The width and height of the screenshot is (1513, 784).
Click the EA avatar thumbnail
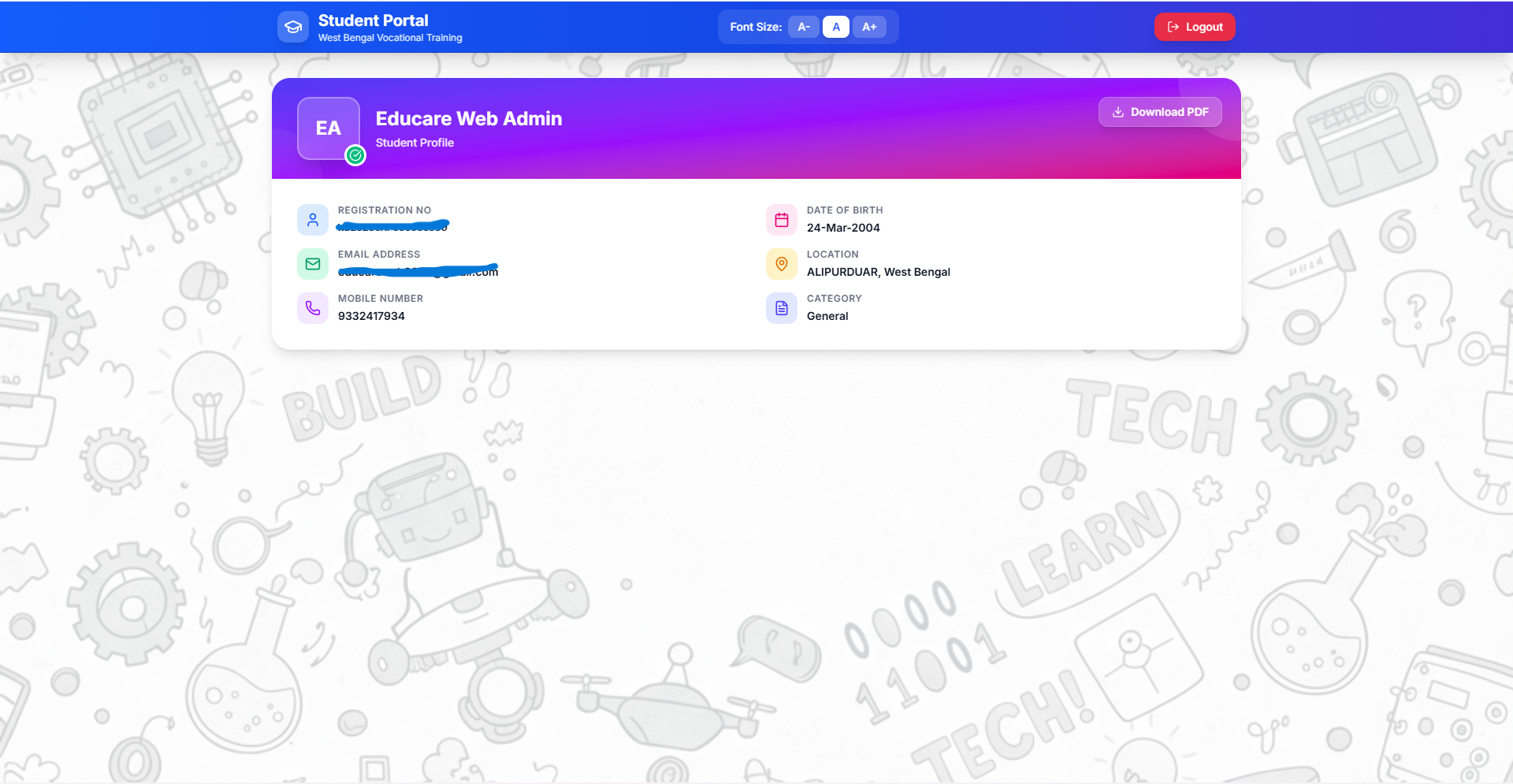click(328, 128)
